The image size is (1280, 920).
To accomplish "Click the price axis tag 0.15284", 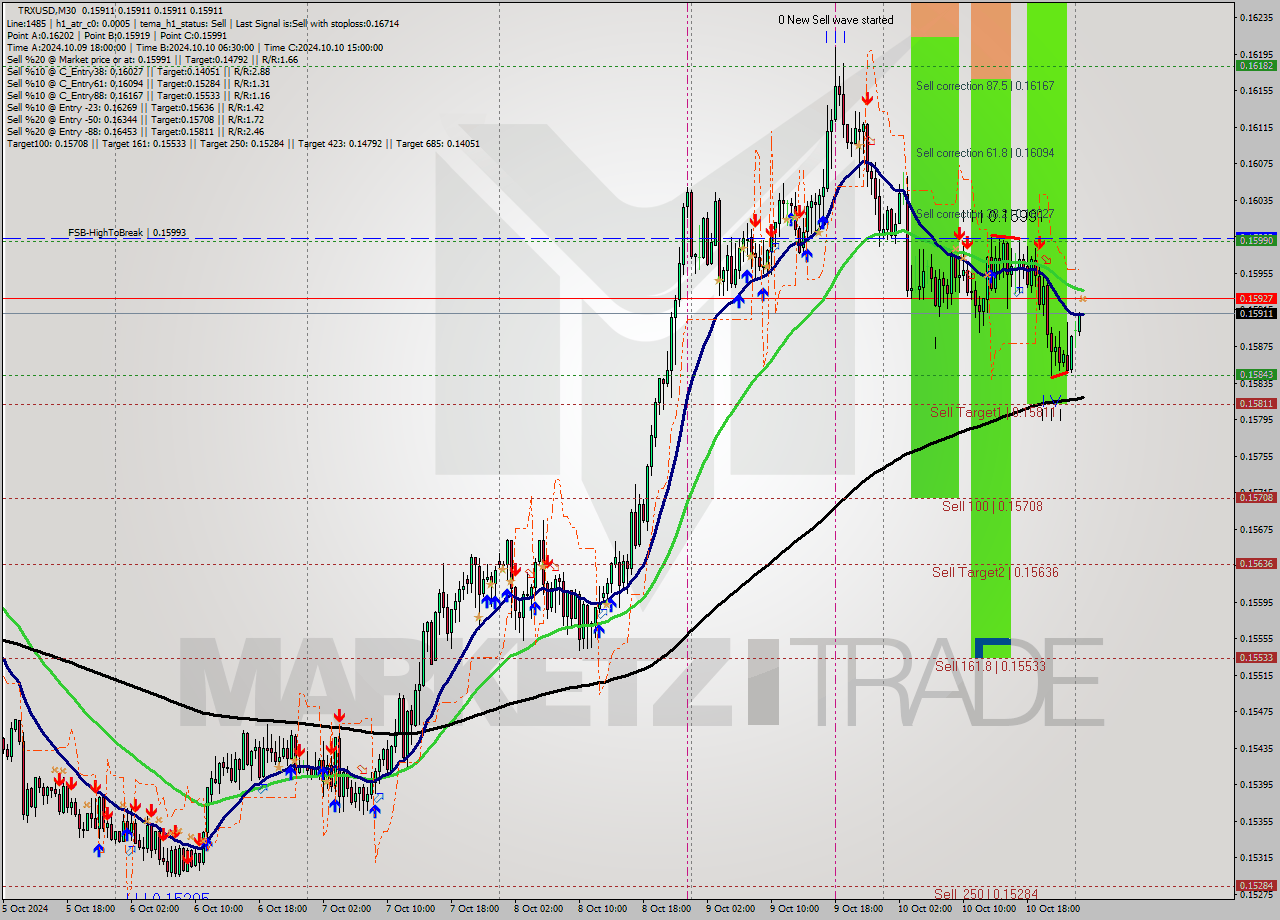I will [x=1256, y=886].
